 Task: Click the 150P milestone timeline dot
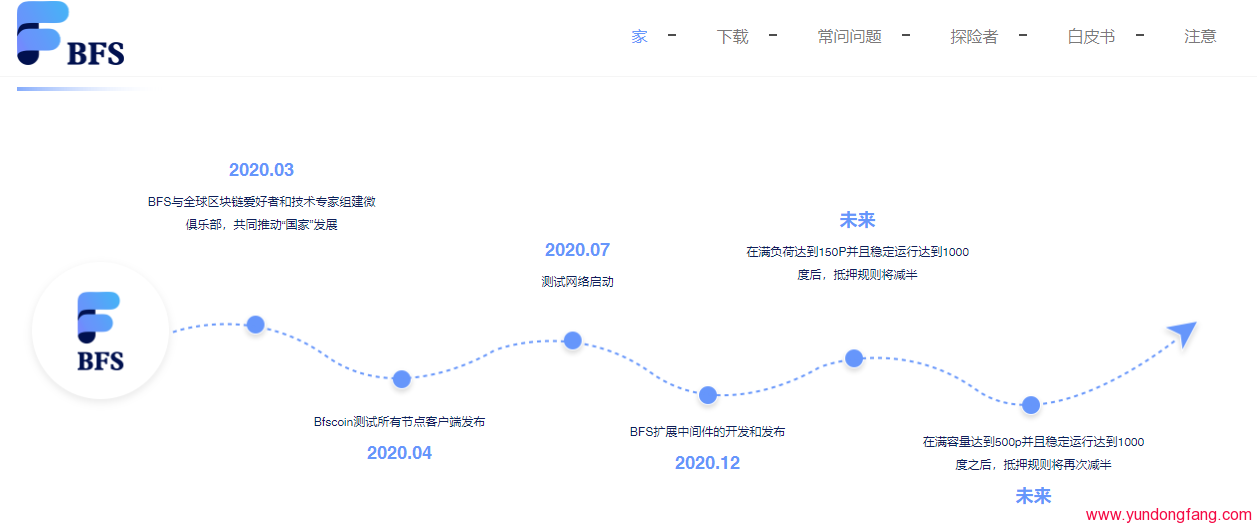pyautogui.click(x=854, y=358)
